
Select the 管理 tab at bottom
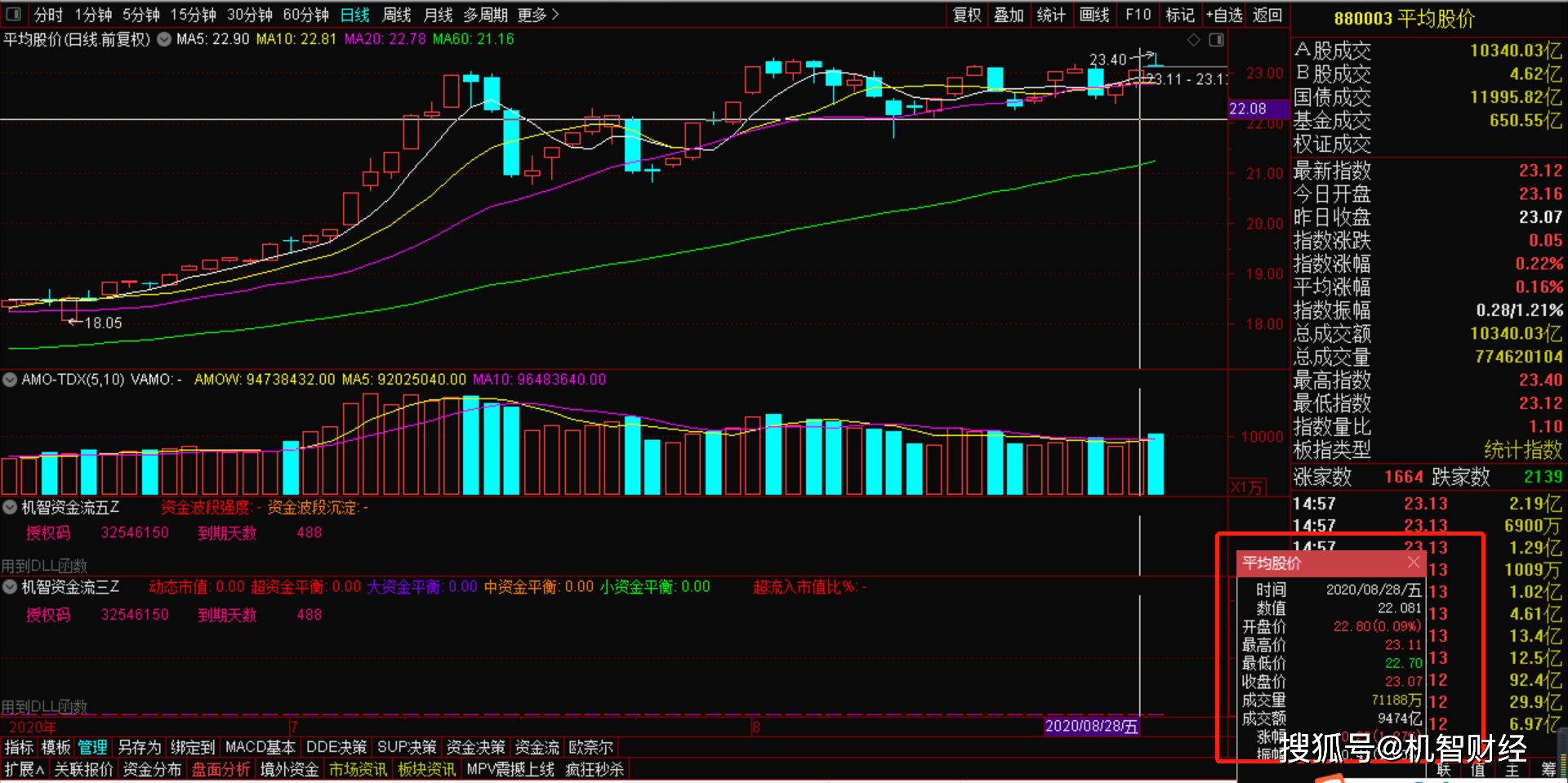(92, 747)
